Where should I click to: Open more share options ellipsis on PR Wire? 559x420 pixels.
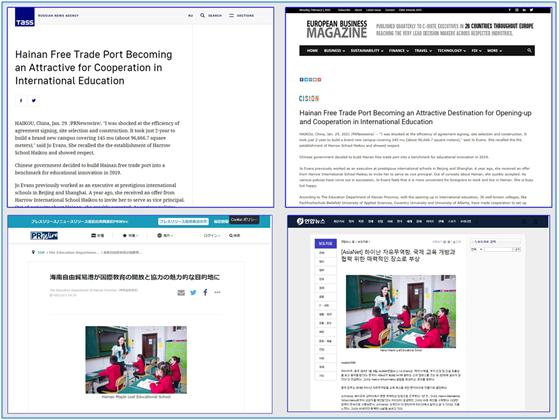[217, 292]
